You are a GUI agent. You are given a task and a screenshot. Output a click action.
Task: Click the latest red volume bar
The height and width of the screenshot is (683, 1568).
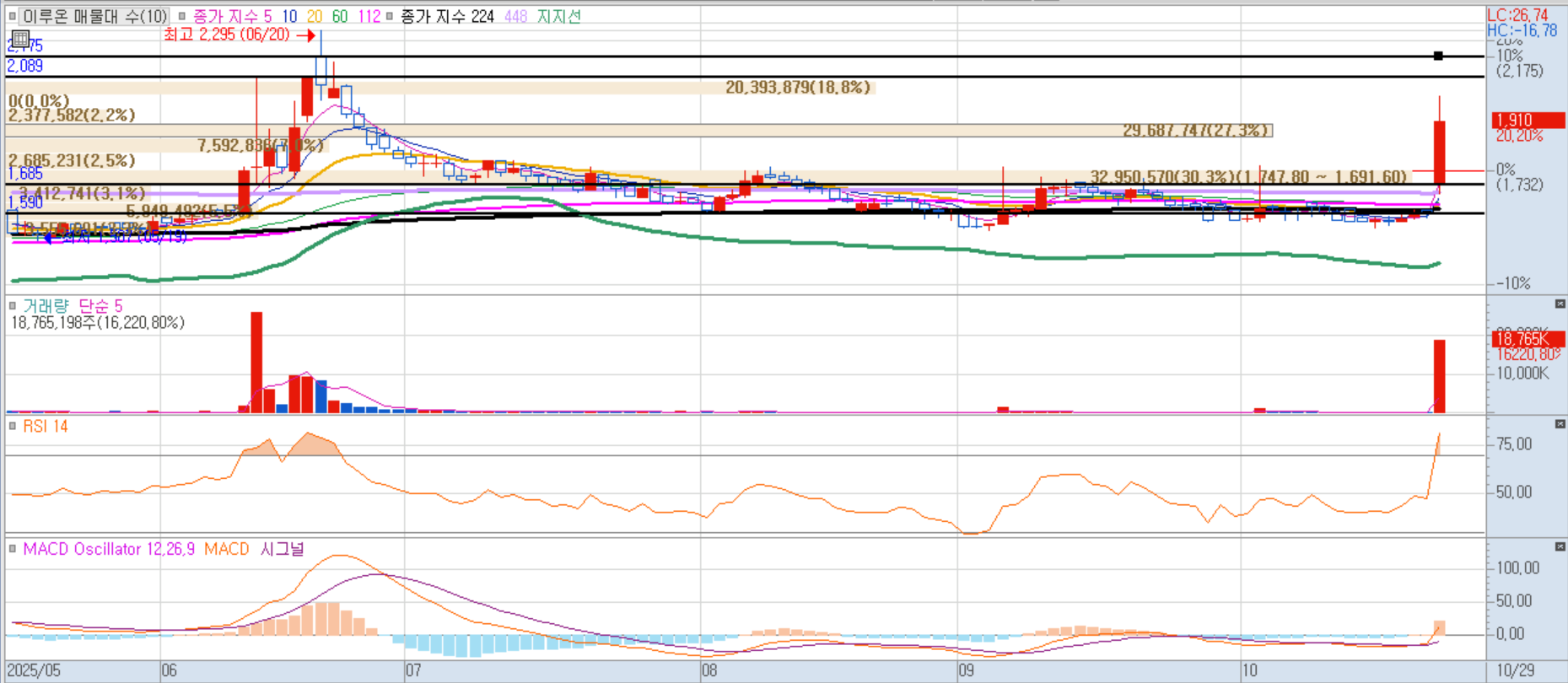1440,376
